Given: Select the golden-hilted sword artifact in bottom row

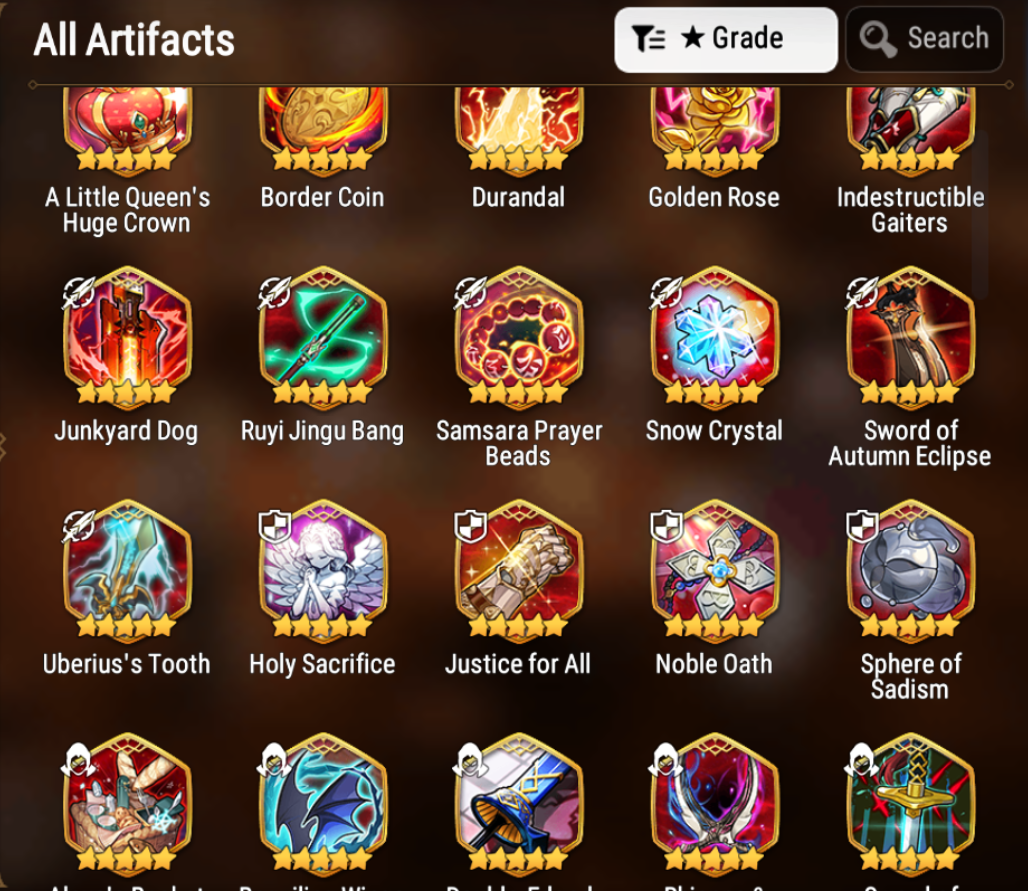Looking at the screenshot, I should pos(911,803).
